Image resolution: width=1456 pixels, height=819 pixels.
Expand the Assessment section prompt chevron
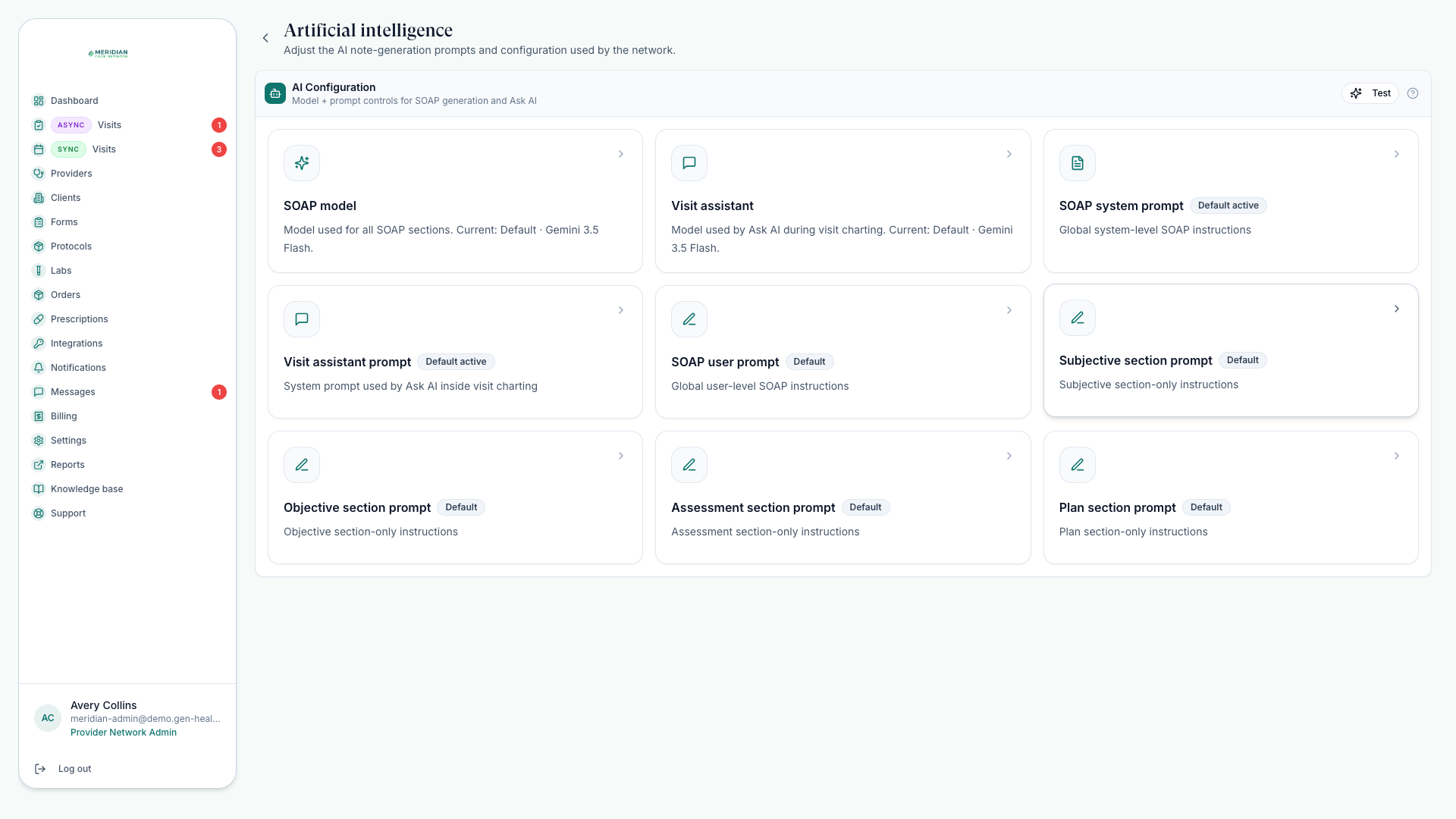pos(1009,456)
